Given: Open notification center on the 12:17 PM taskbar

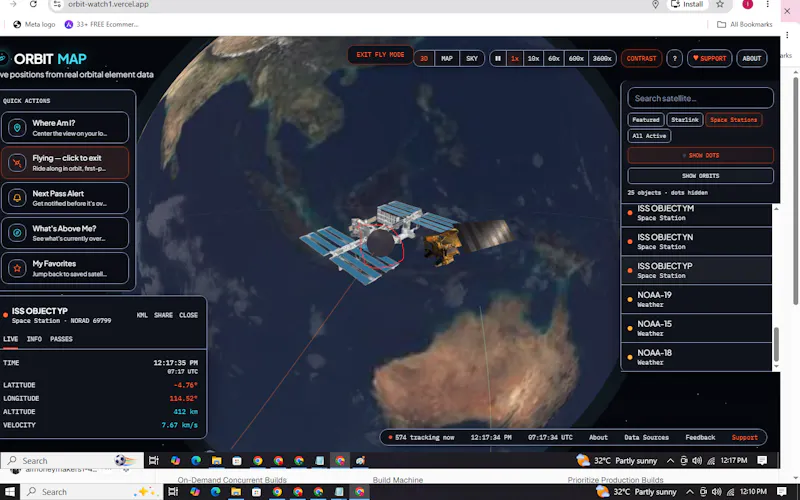Looking at the screenshot, I should (x=762, y=461).
